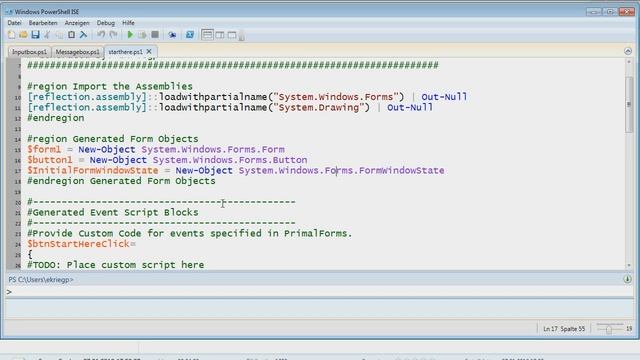This screenshot has width=640, height=360.
Task: Click the editor scrollbar's down arrow
Action: (629, 265)
